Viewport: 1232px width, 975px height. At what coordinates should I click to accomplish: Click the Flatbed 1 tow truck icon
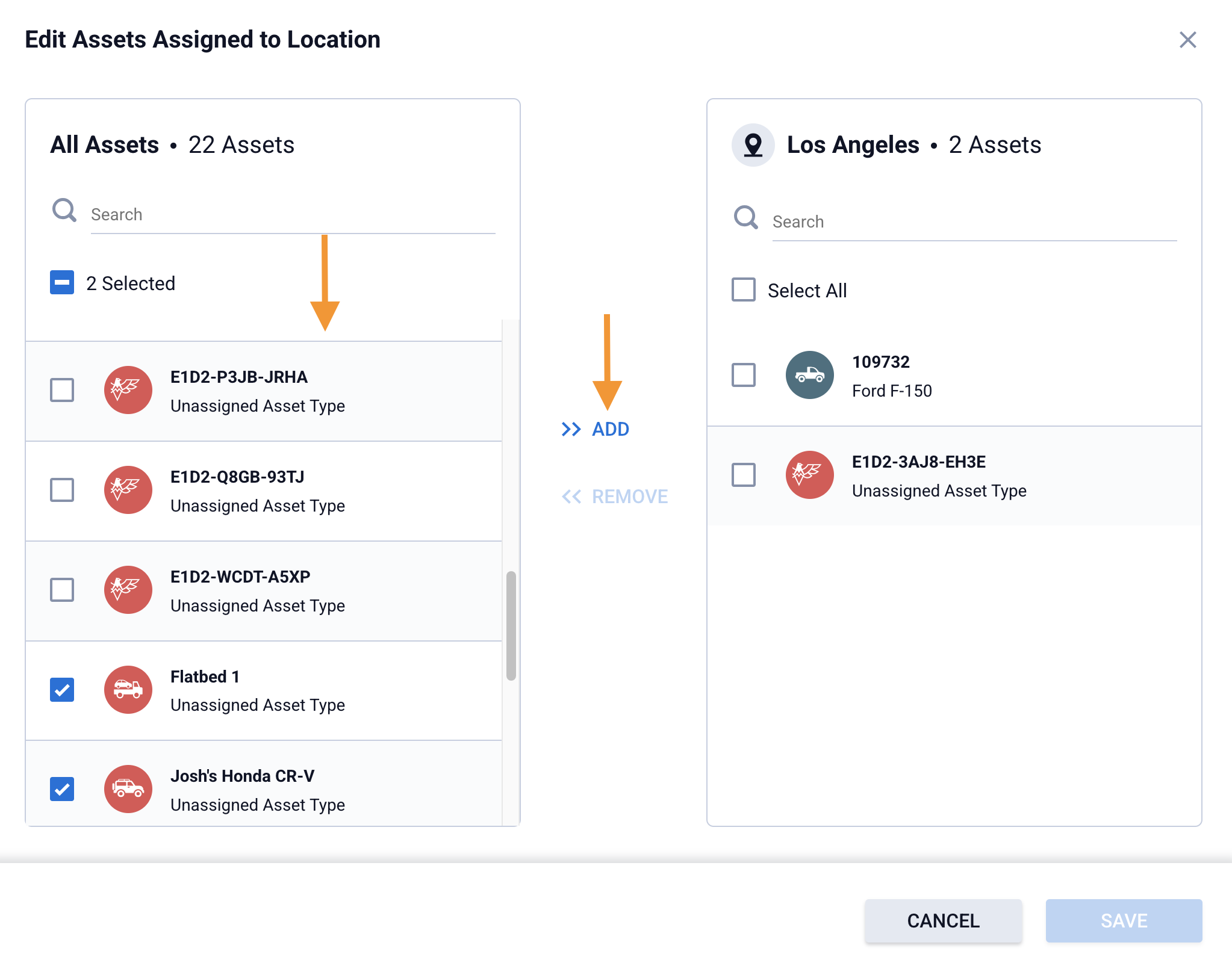[128, 690]
